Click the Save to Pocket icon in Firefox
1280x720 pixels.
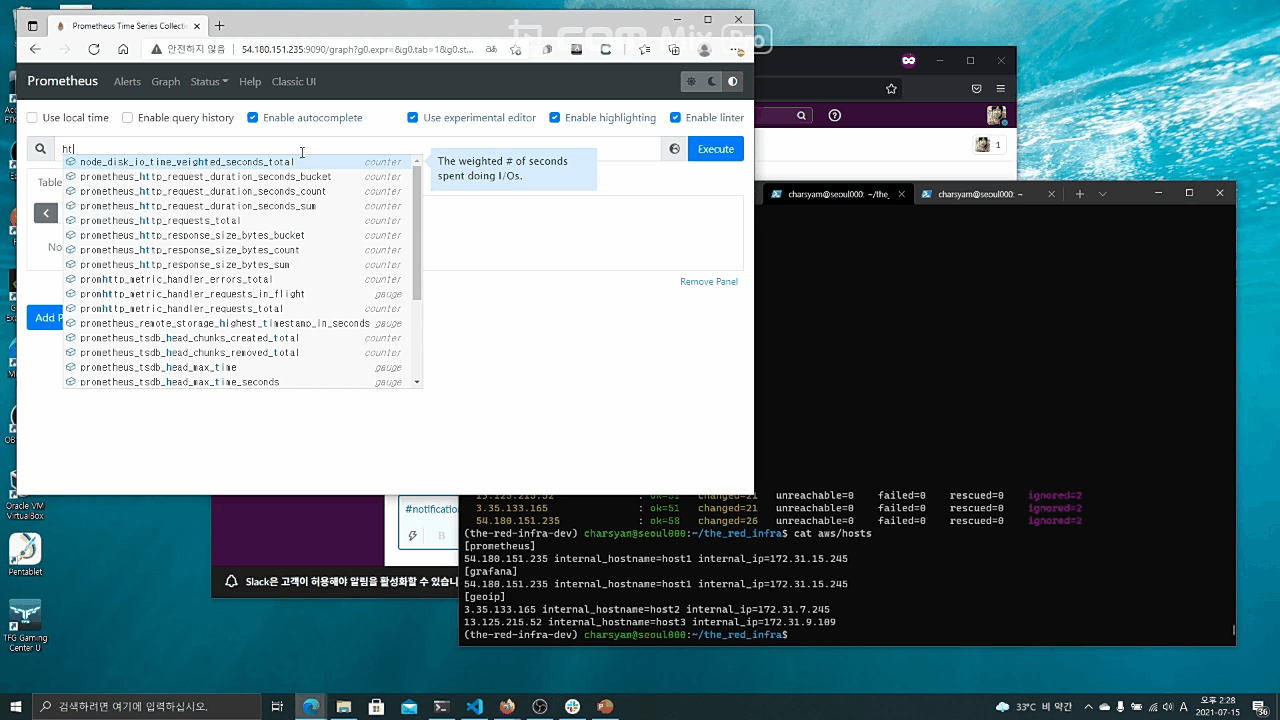coord(976,88)
